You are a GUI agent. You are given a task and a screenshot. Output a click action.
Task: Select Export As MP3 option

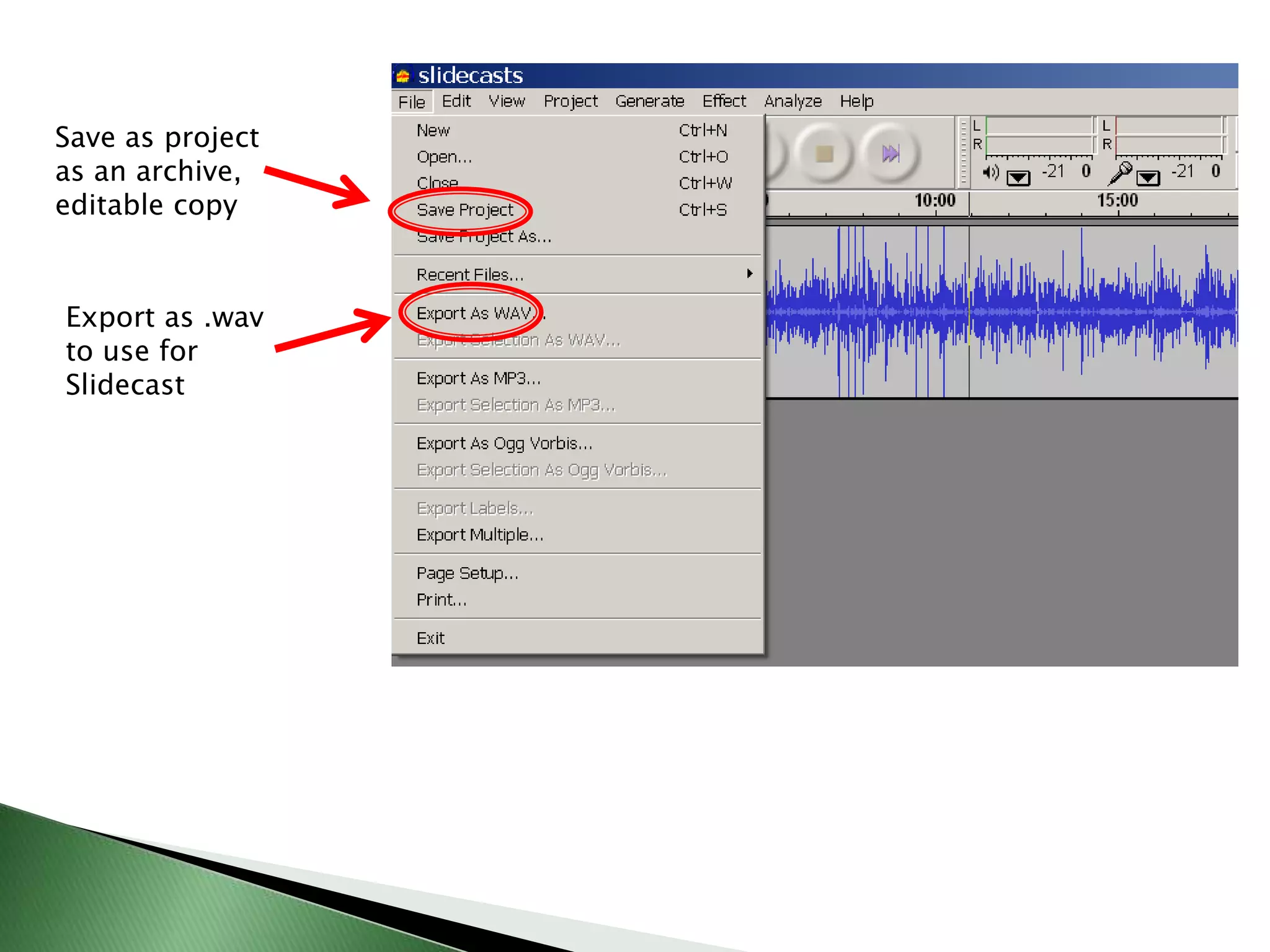click(x=478, y=379)
